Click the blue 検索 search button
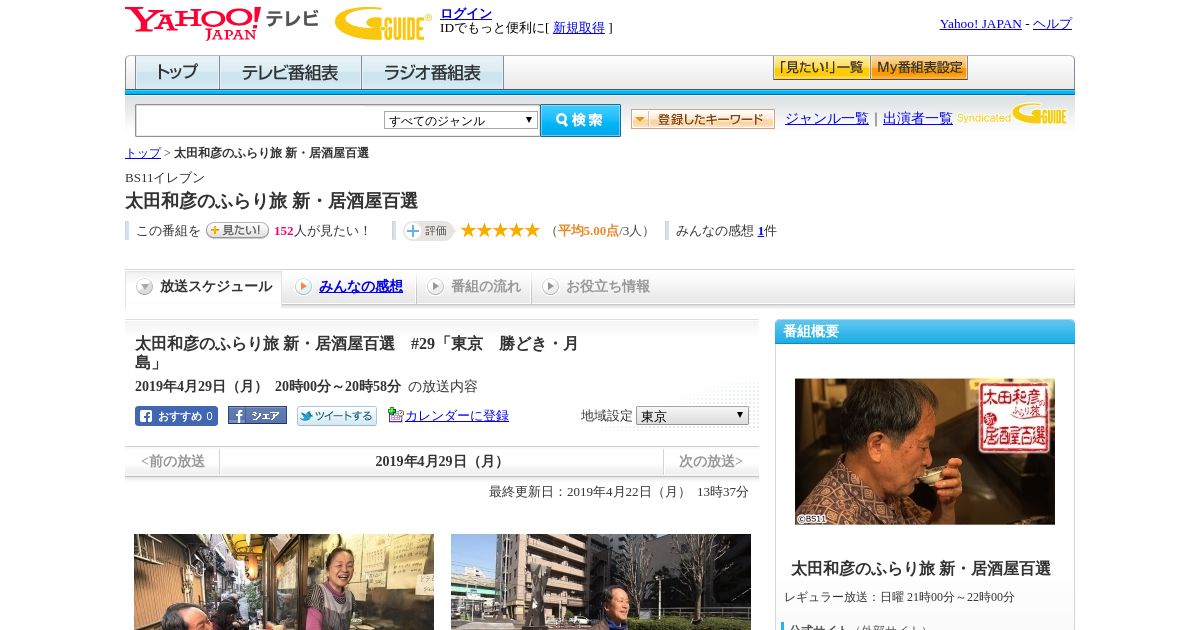1200x630 pixels. tap(580, 120)
